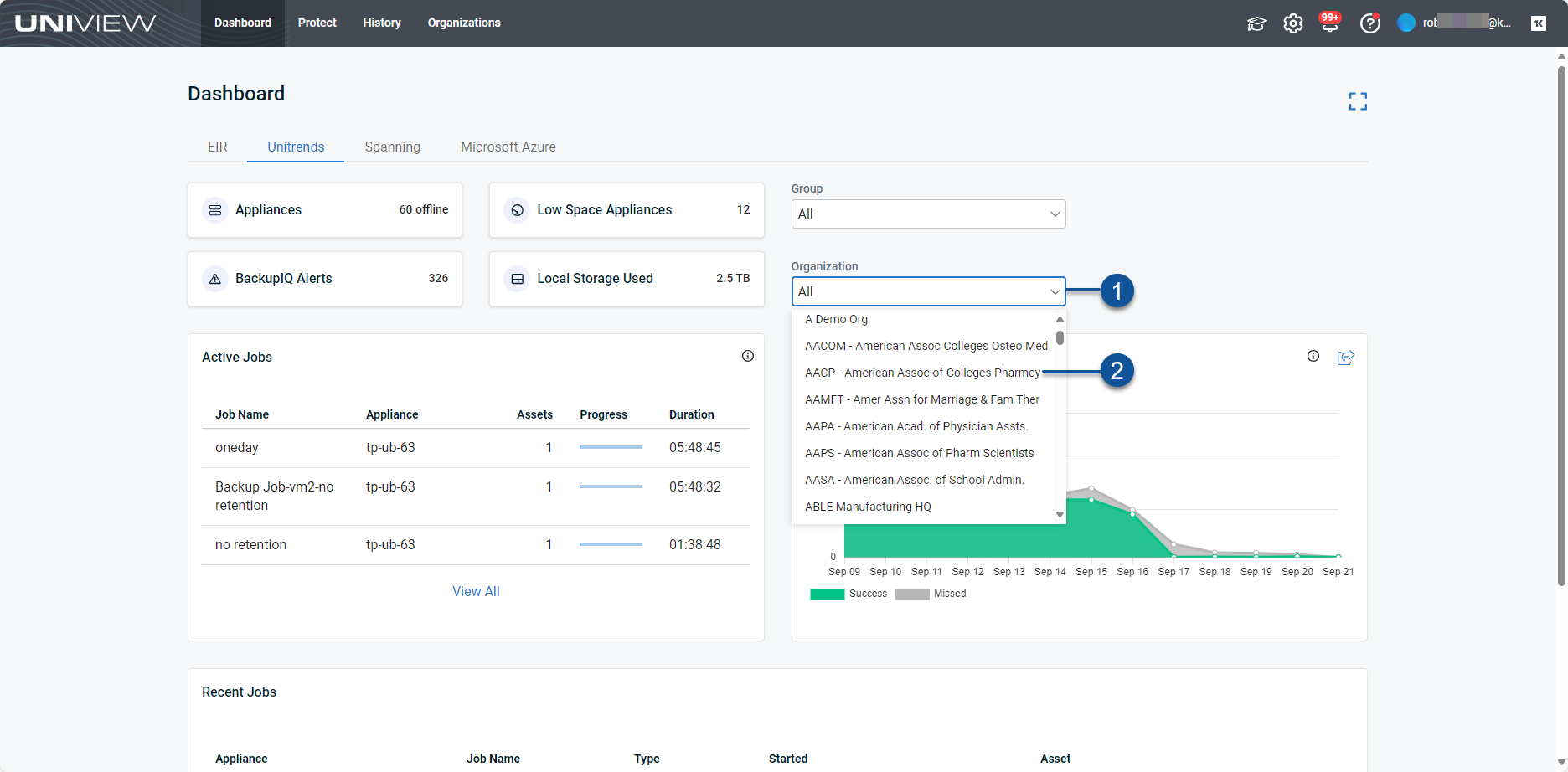Viewport: 1568px width, 772px height.
Task: Open the Dashboard menu
Action: (x=243, y=23)
